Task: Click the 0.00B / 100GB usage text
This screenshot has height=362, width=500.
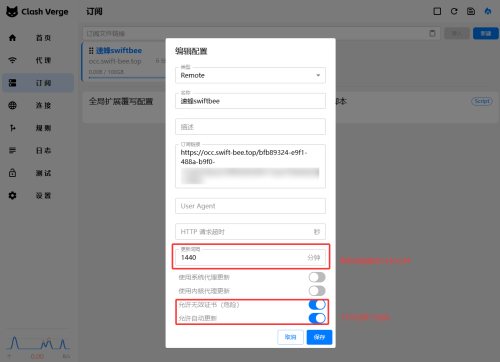Action: (x=106, y=72)
